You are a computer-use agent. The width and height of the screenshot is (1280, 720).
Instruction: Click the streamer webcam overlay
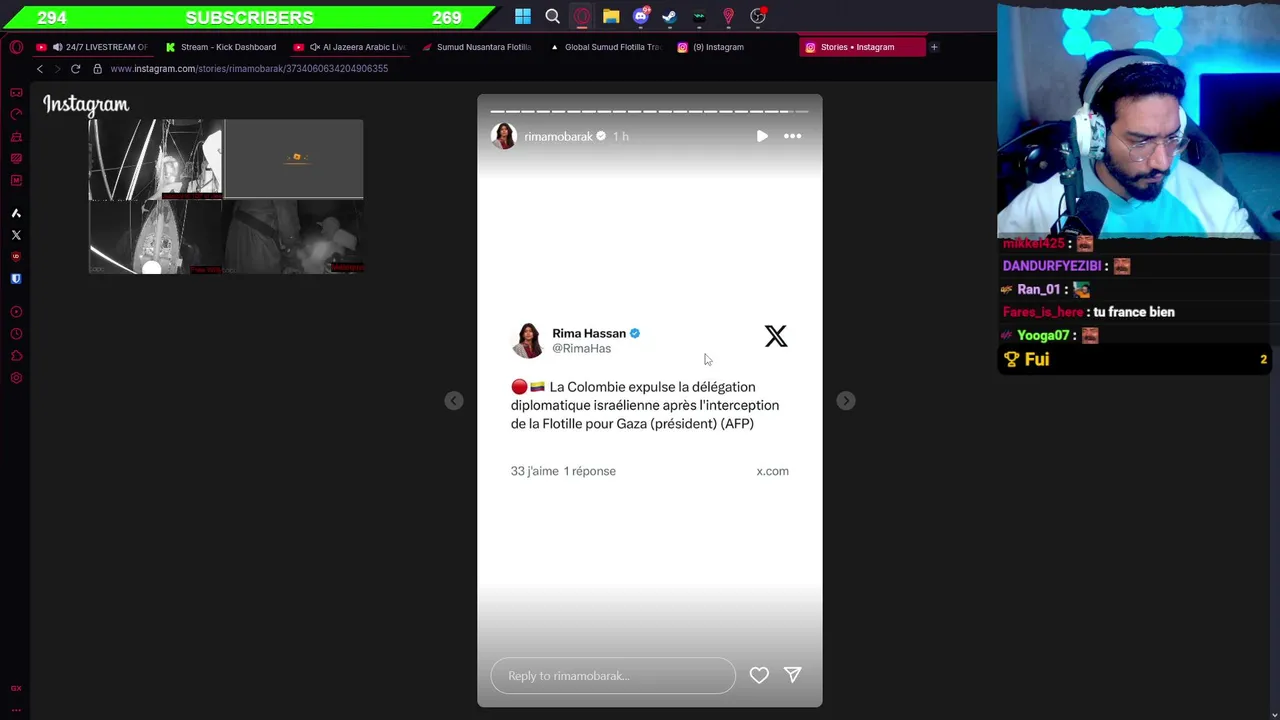1138,120
